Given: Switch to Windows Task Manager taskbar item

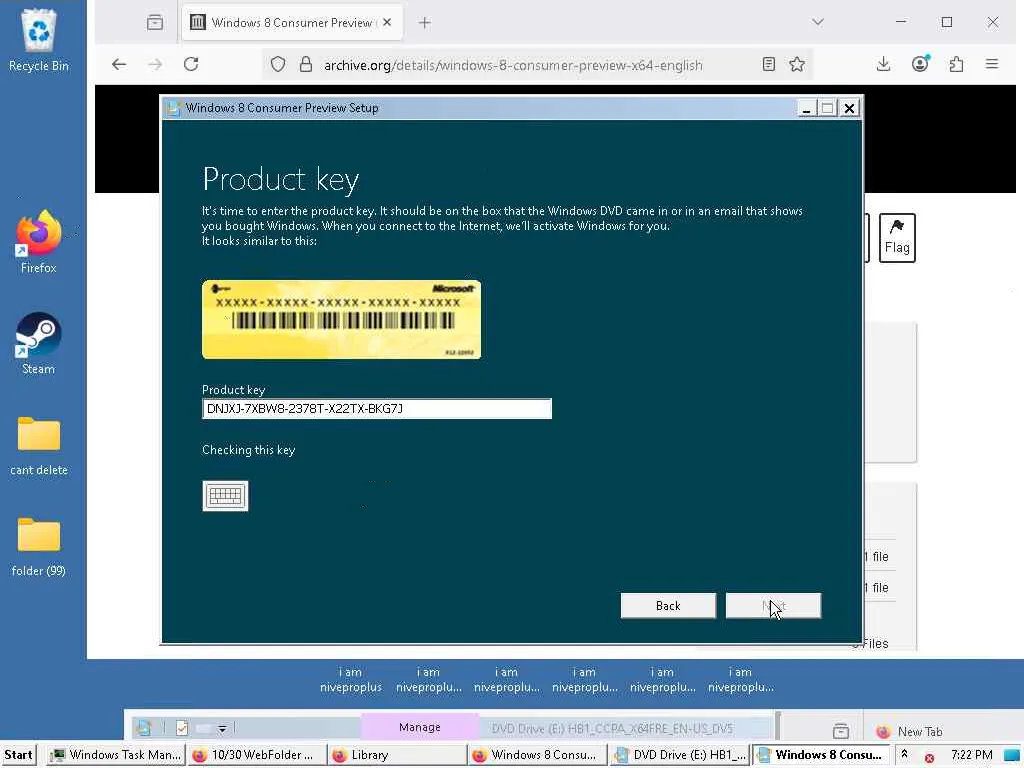Looking at the screenshot, I should (x=118, y=755).
